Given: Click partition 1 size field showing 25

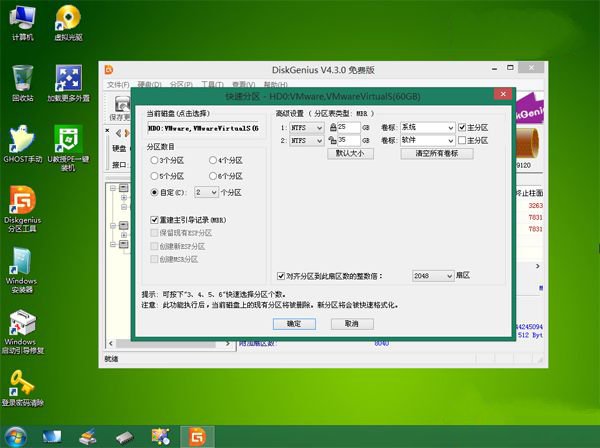Looking at the screenshot, I should 349,127.
